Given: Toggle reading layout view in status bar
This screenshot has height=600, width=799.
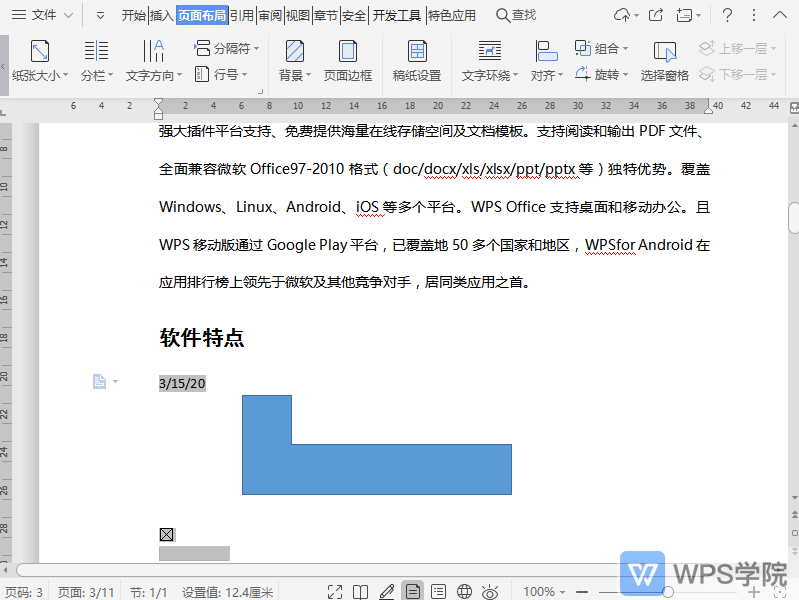Looking at the screenshot, I should (361, 592).
